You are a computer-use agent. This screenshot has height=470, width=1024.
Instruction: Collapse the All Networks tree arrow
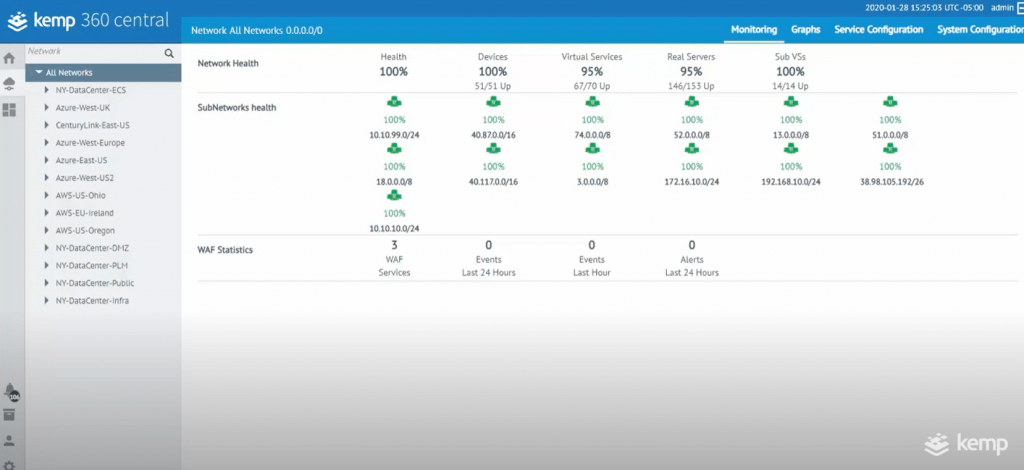point(39,72)
